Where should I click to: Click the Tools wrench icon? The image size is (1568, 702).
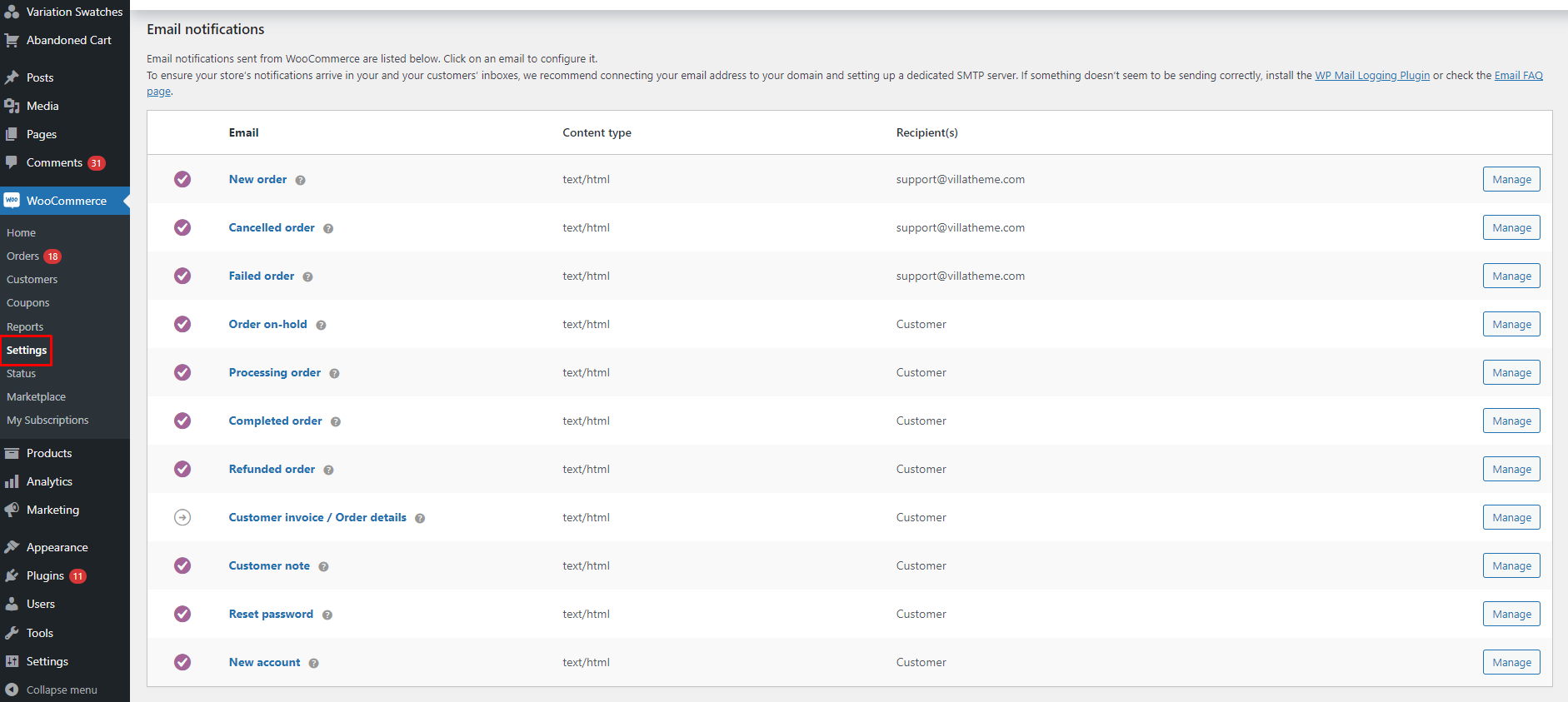(x=12, y=633)
